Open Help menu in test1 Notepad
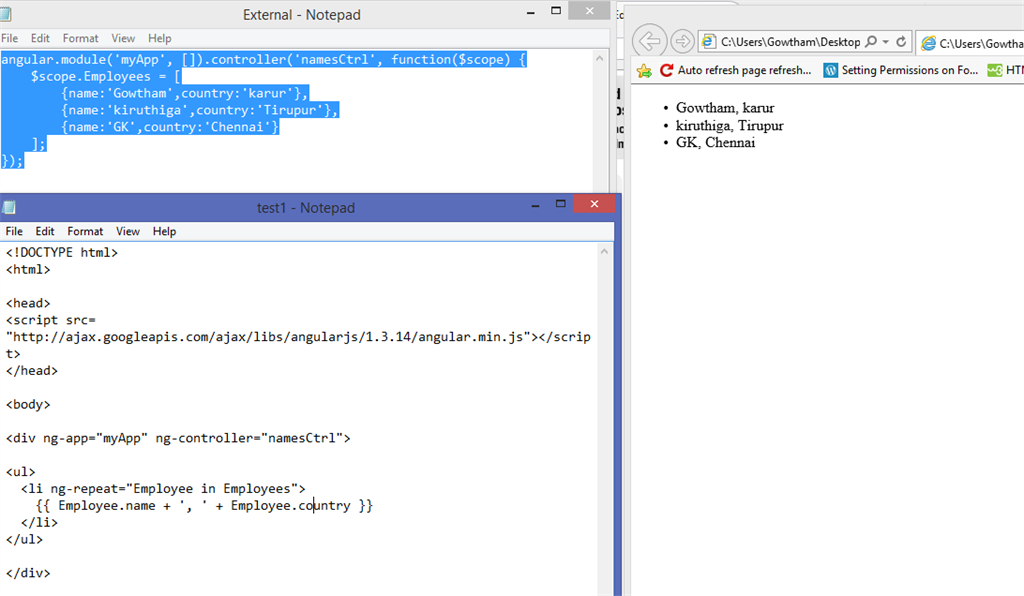The width and height of the screenshot is (1024, 596). point(164,231)
